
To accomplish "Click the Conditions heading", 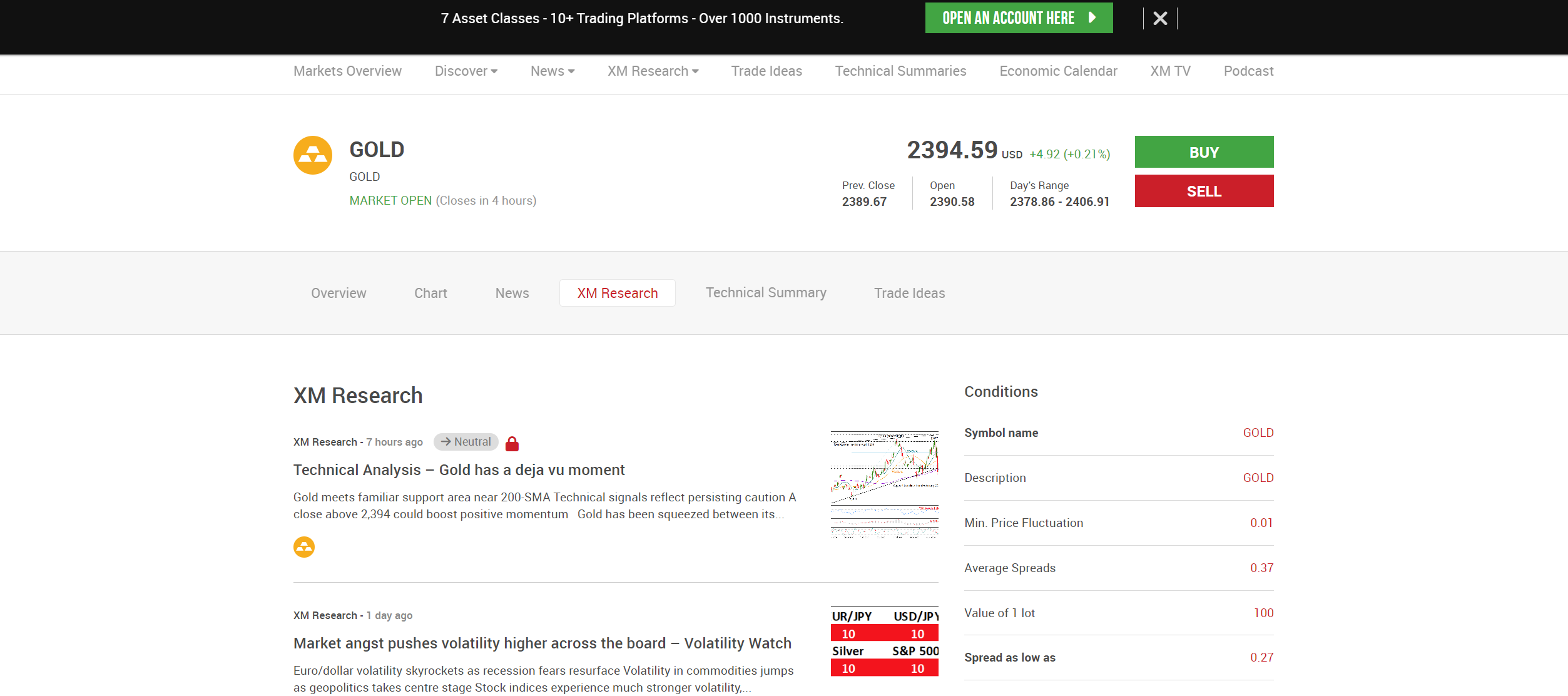I will 1000,392.
